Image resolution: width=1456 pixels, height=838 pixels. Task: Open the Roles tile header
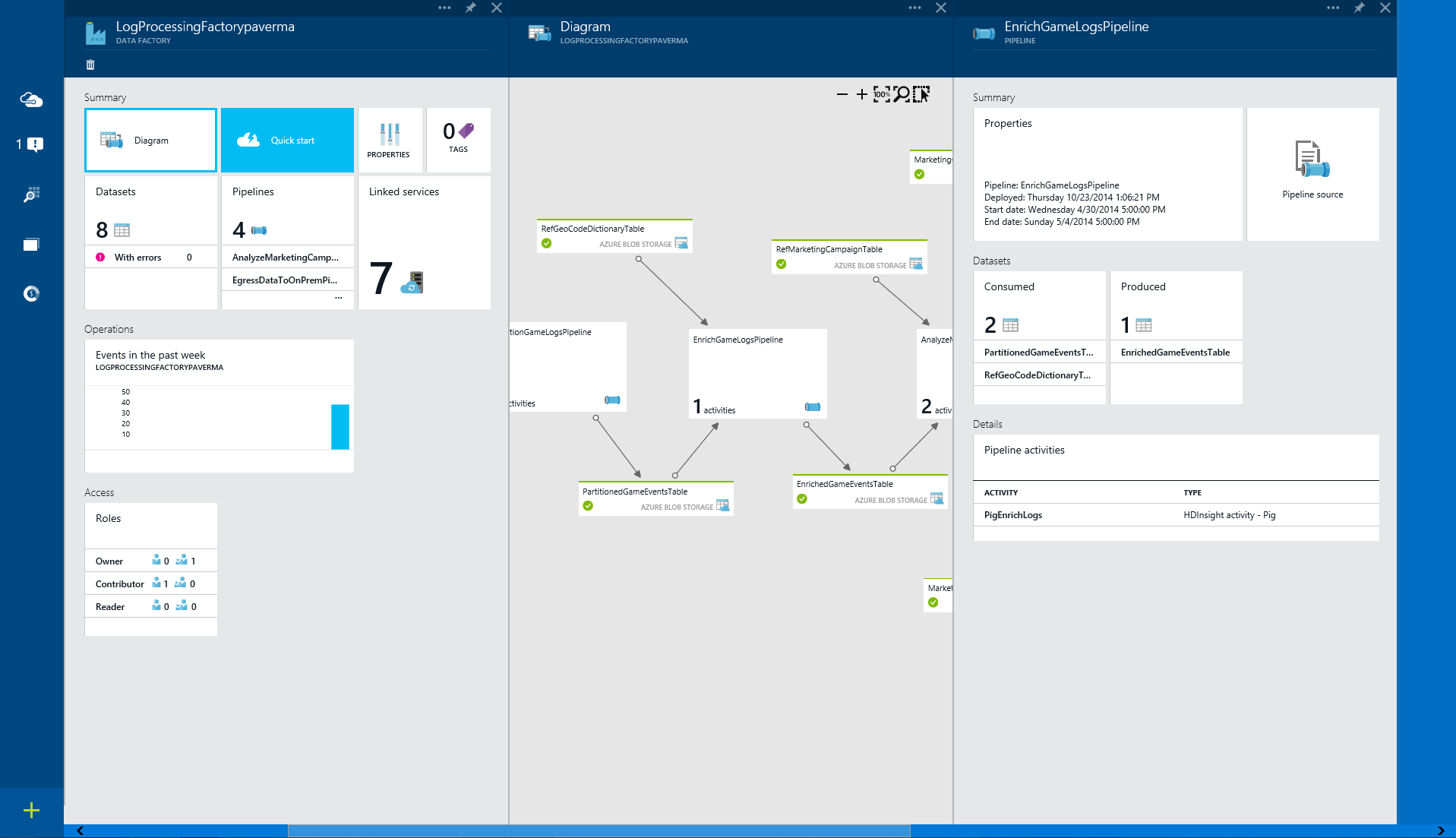pos(150,526)
